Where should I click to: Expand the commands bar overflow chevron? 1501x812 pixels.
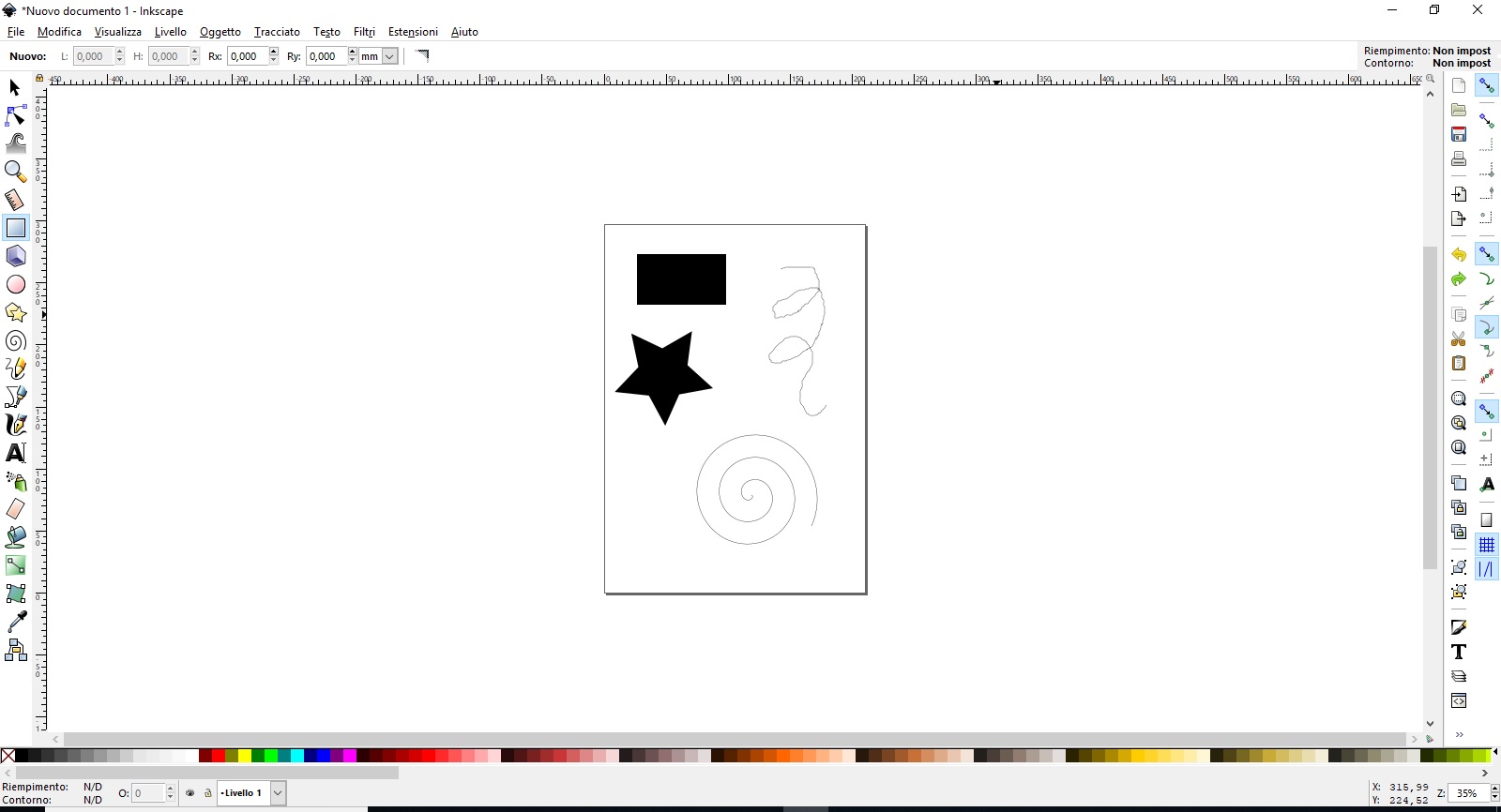click(1460, 734)
